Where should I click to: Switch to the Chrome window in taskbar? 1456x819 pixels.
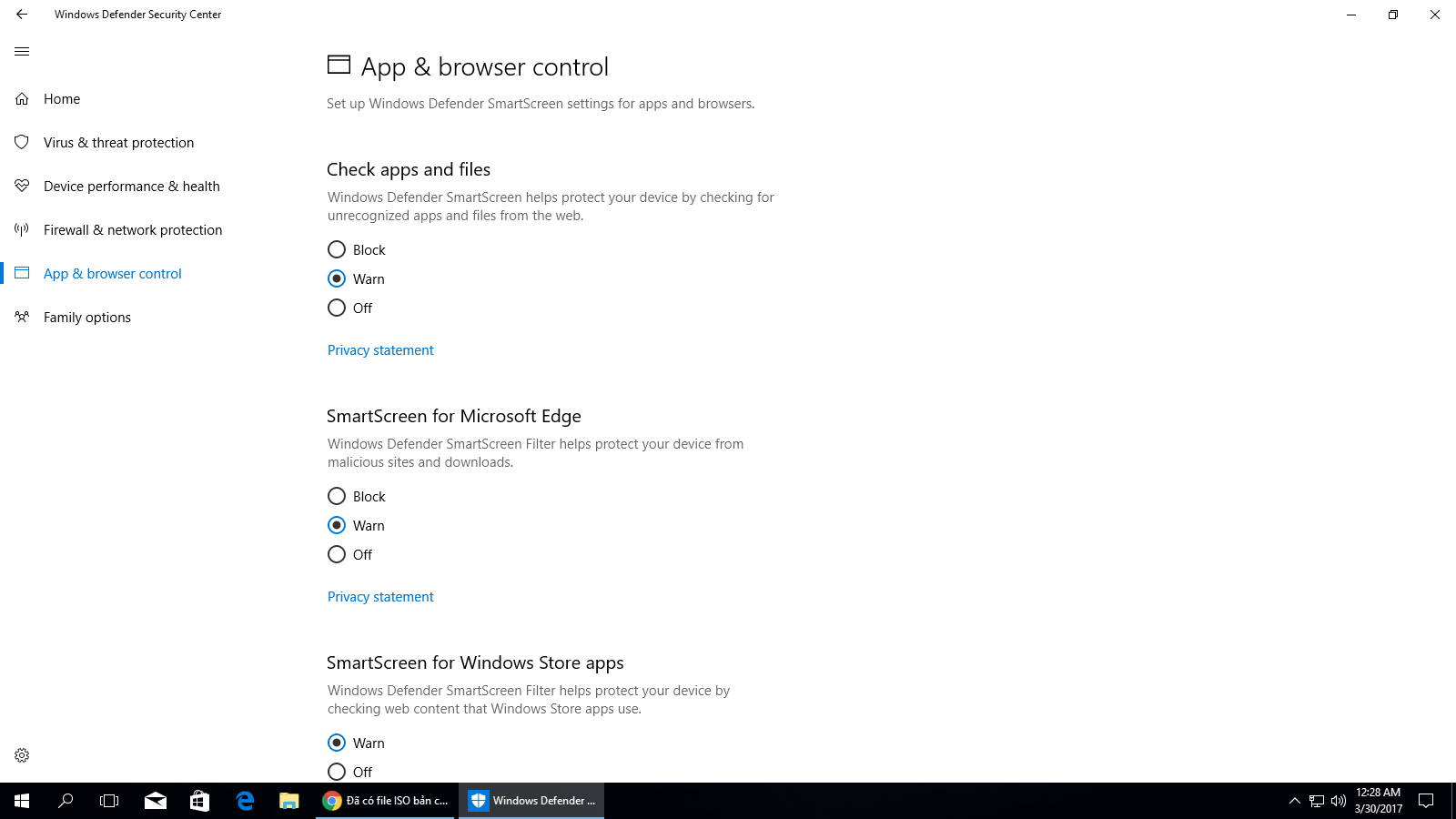click(385, 801)
